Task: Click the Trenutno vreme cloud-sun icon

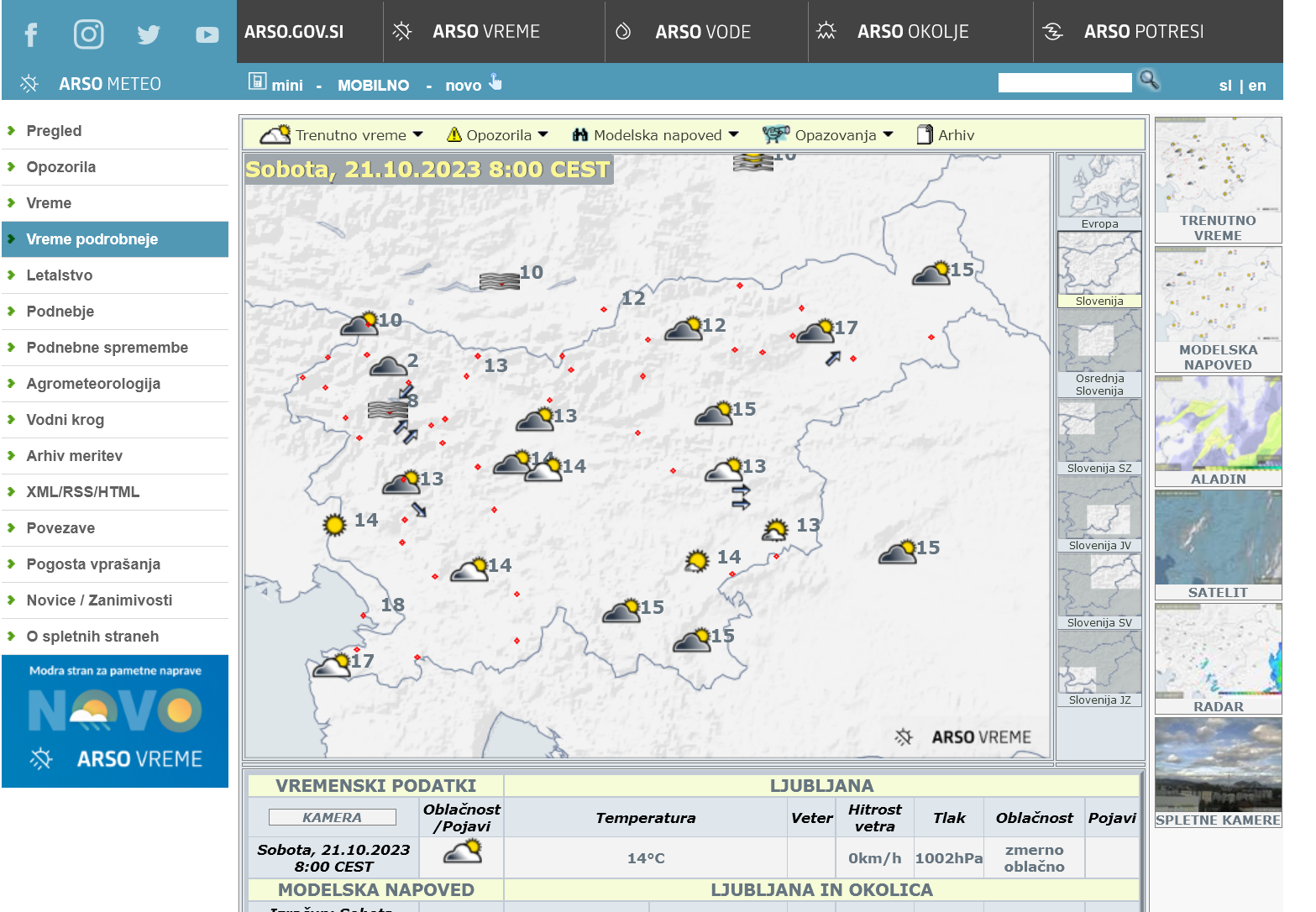Action: point(275,134)
